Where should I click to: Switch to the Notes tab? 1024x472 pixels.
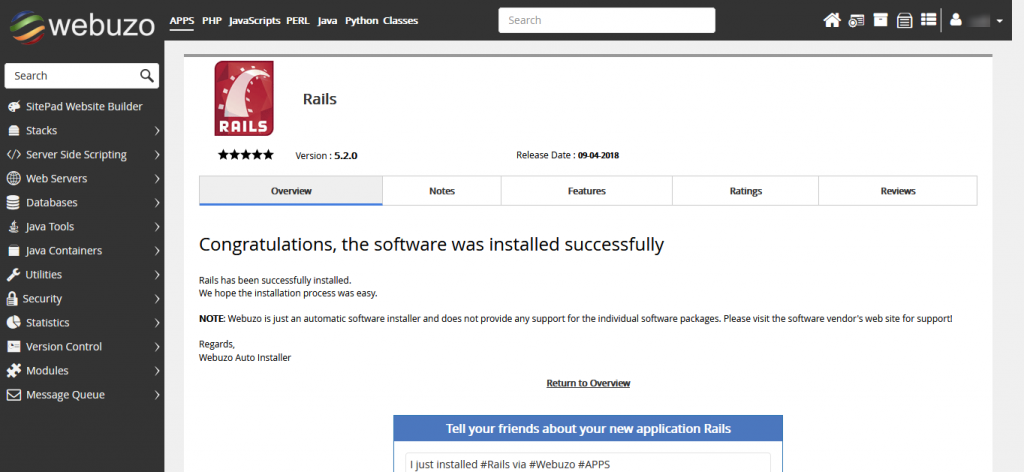tap(441, 191)
